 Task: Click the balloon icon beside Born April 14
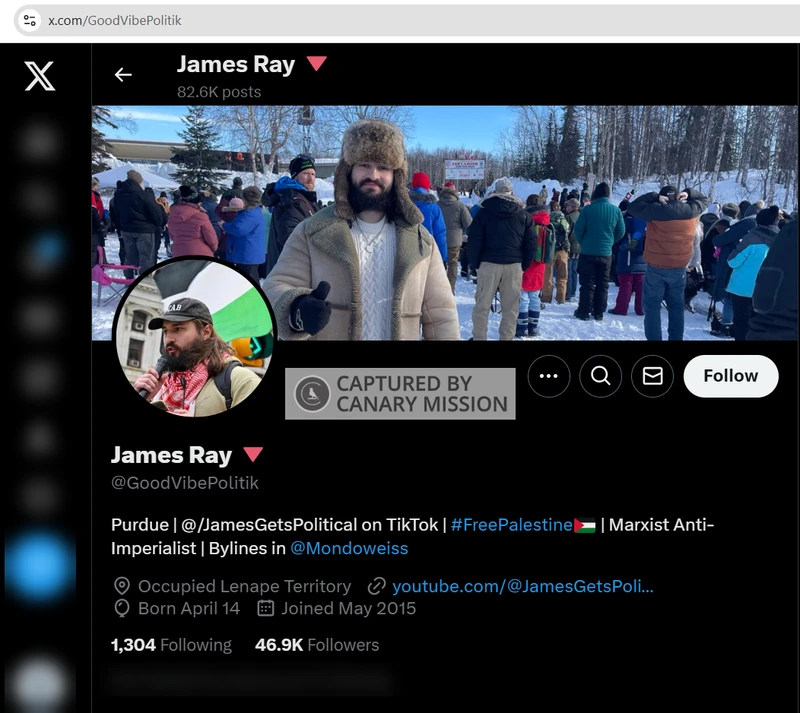(121, 608)
